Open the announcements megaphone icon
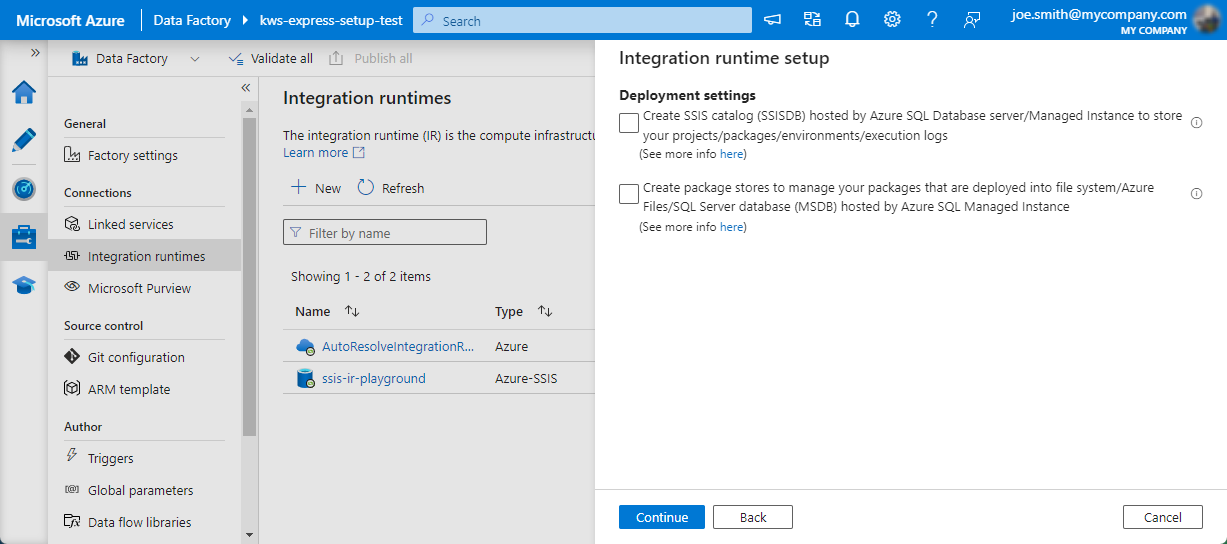Viewport: 1227px width, 544px height. 772,20
